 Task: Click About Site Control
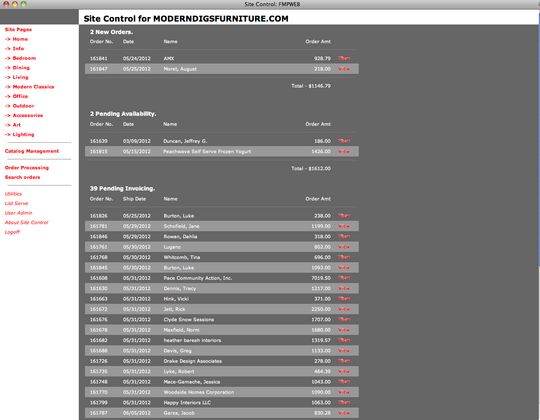click(27, 222)
